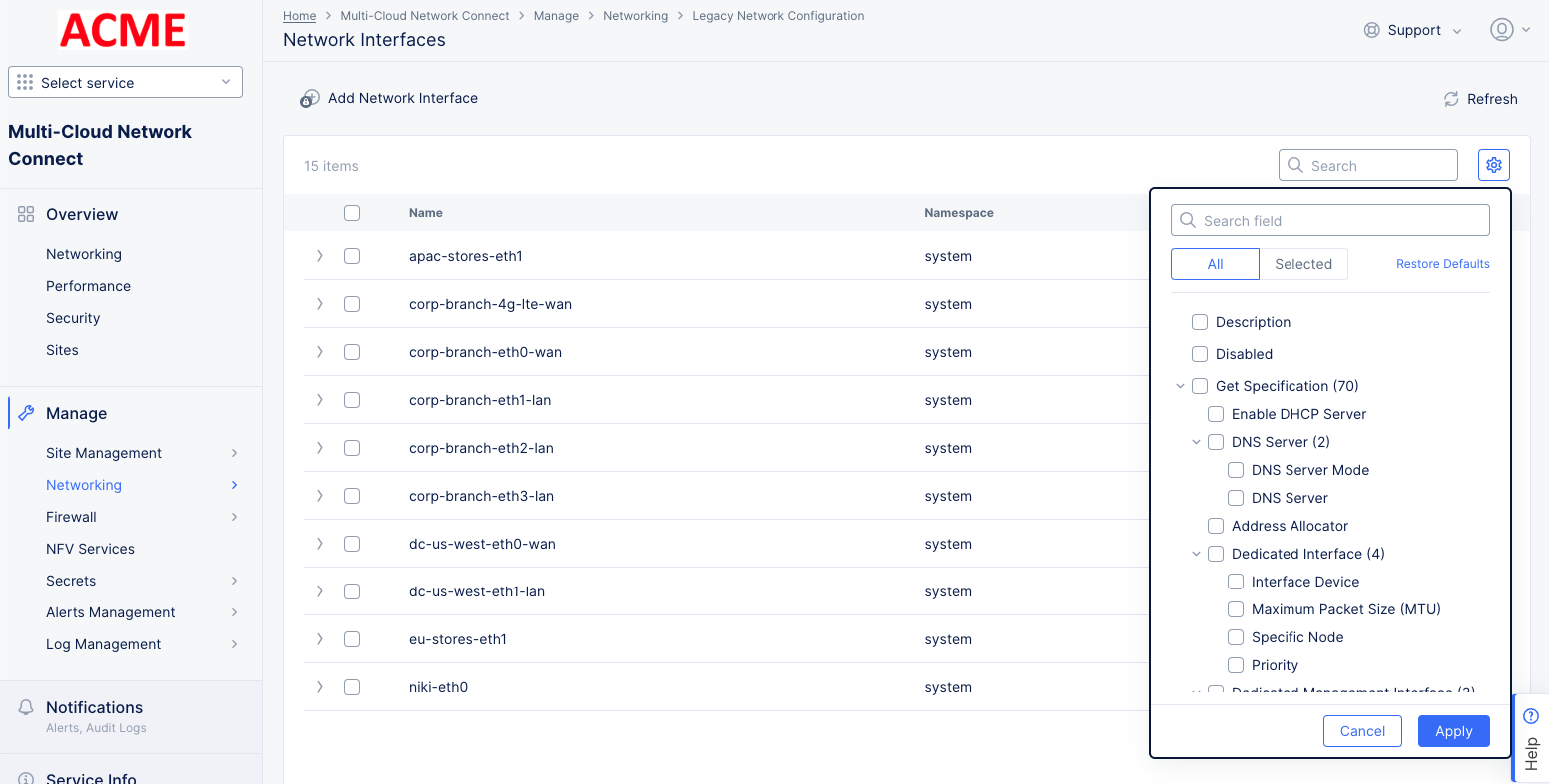The height and width of the screenshot is (784, 1549).
Task: Click inside the Search field input
Action: point(1329,219)
